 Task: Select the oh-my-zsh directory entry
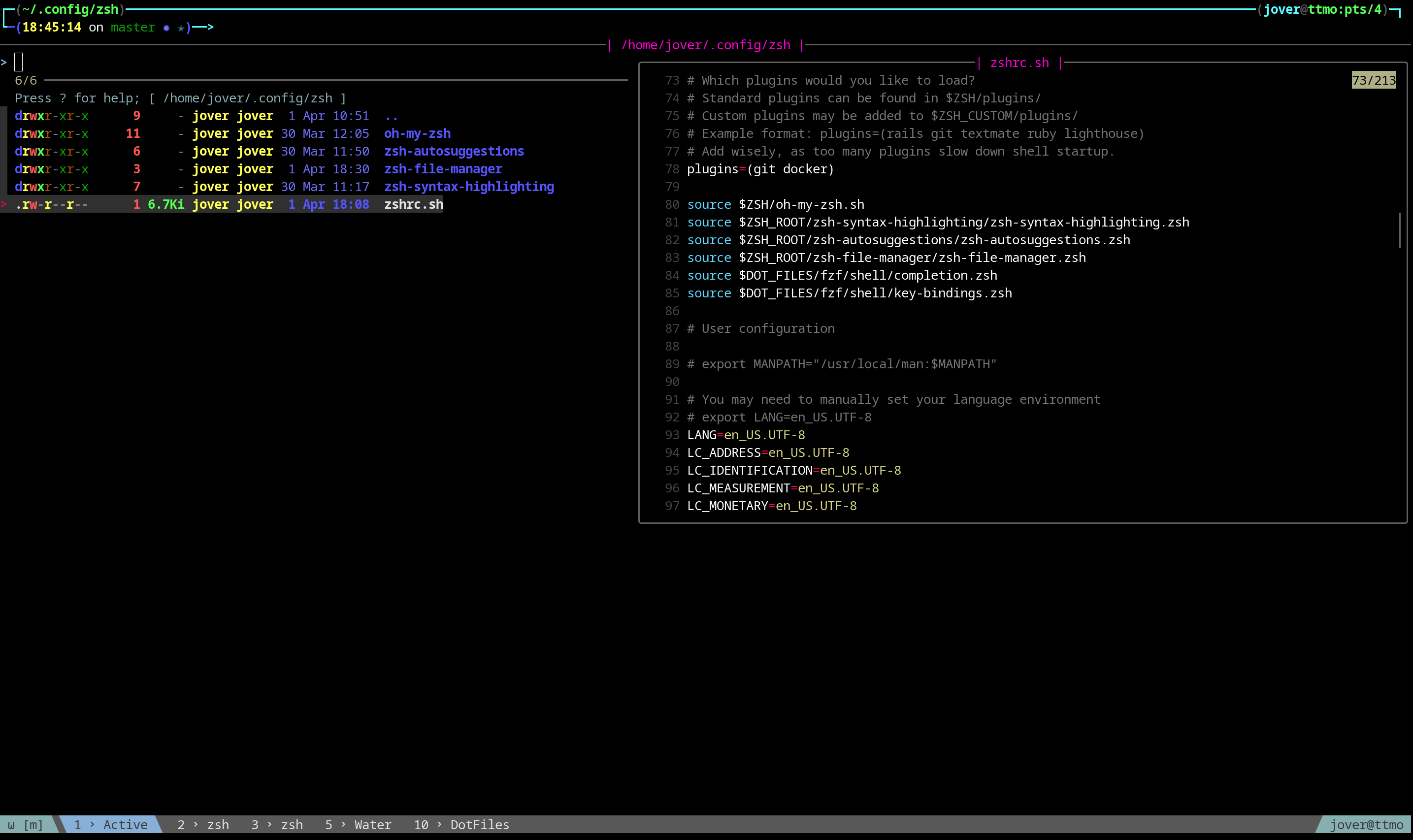point(417,133)
